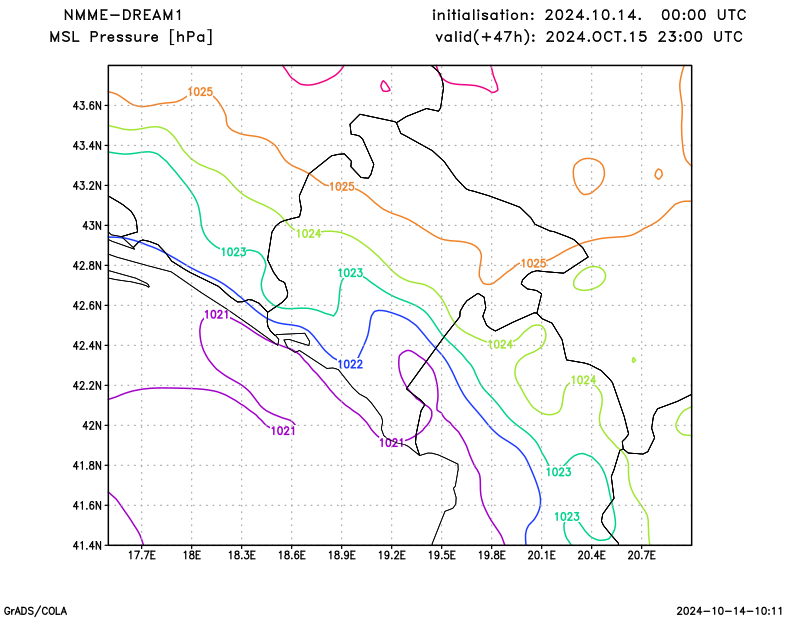
Task: Click the 18.3E longitude axis label
Action: [242, 556]
